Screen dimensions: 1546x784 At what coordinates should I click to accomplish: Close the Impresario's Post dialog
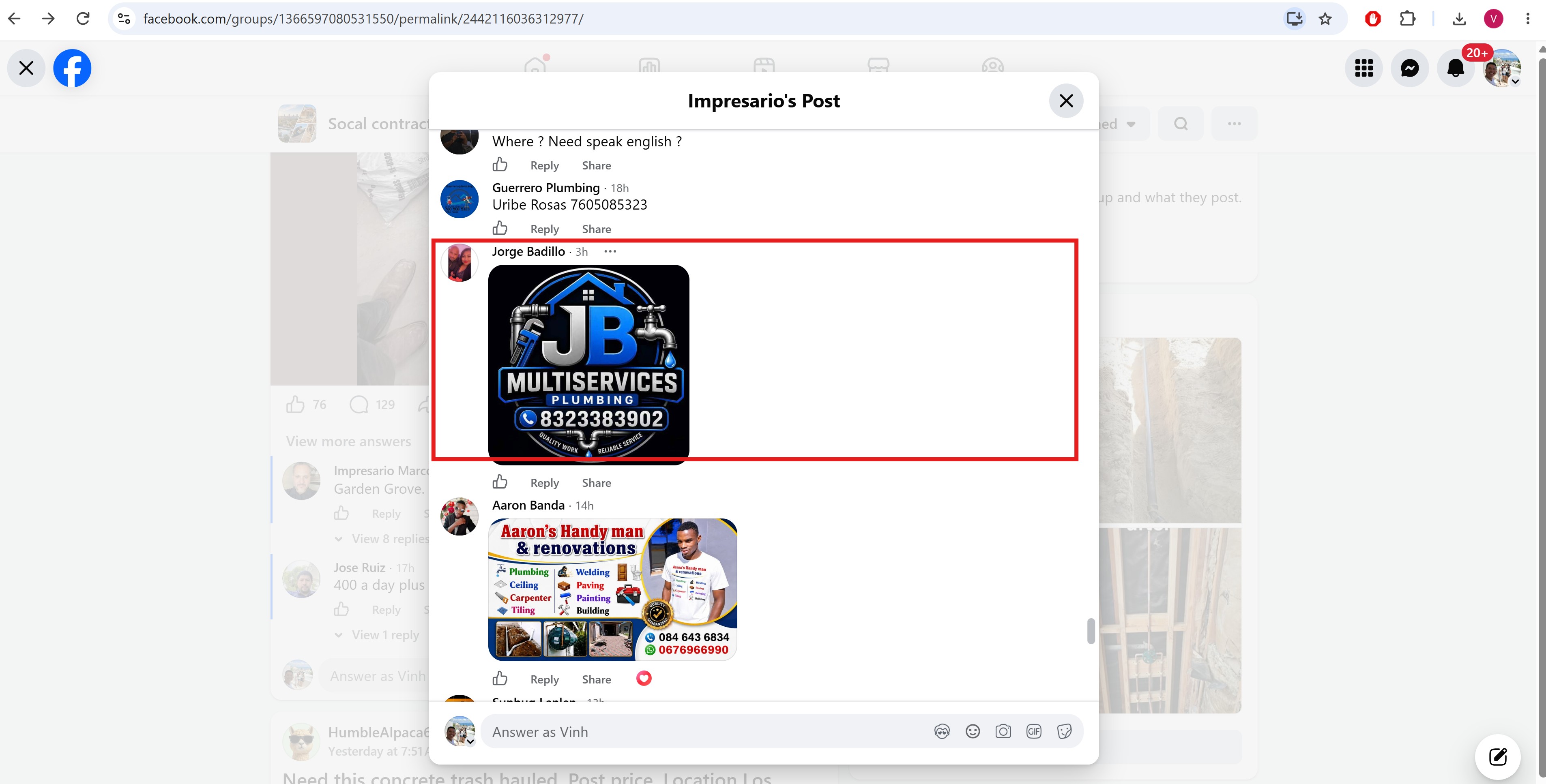pyautogui.click(x=1066, y=101)
